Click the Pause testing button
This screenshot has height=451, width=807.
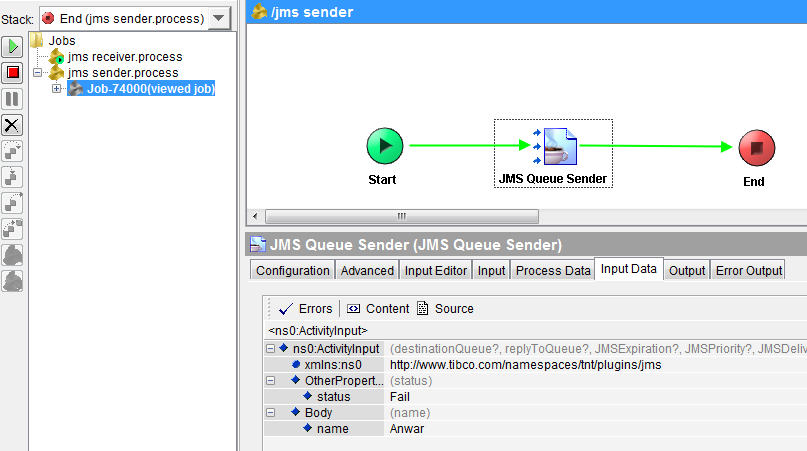12,99
